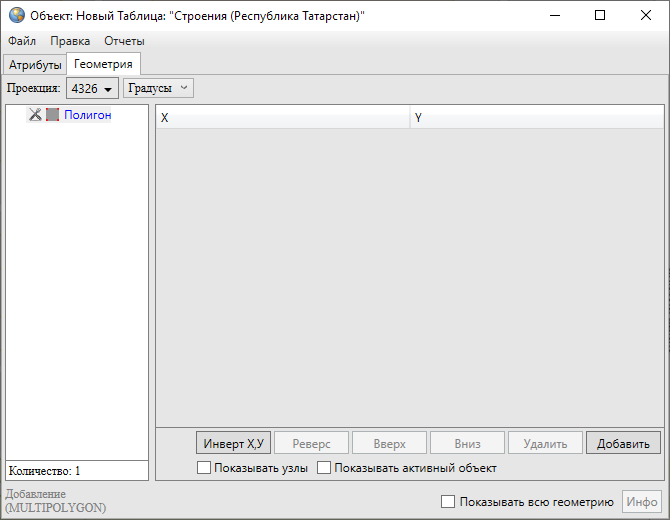Image resolution: width=670 pixels, height=520 pixels.
Task: Select the Полигон item in the tree
Action: click(x=87, y=115)
